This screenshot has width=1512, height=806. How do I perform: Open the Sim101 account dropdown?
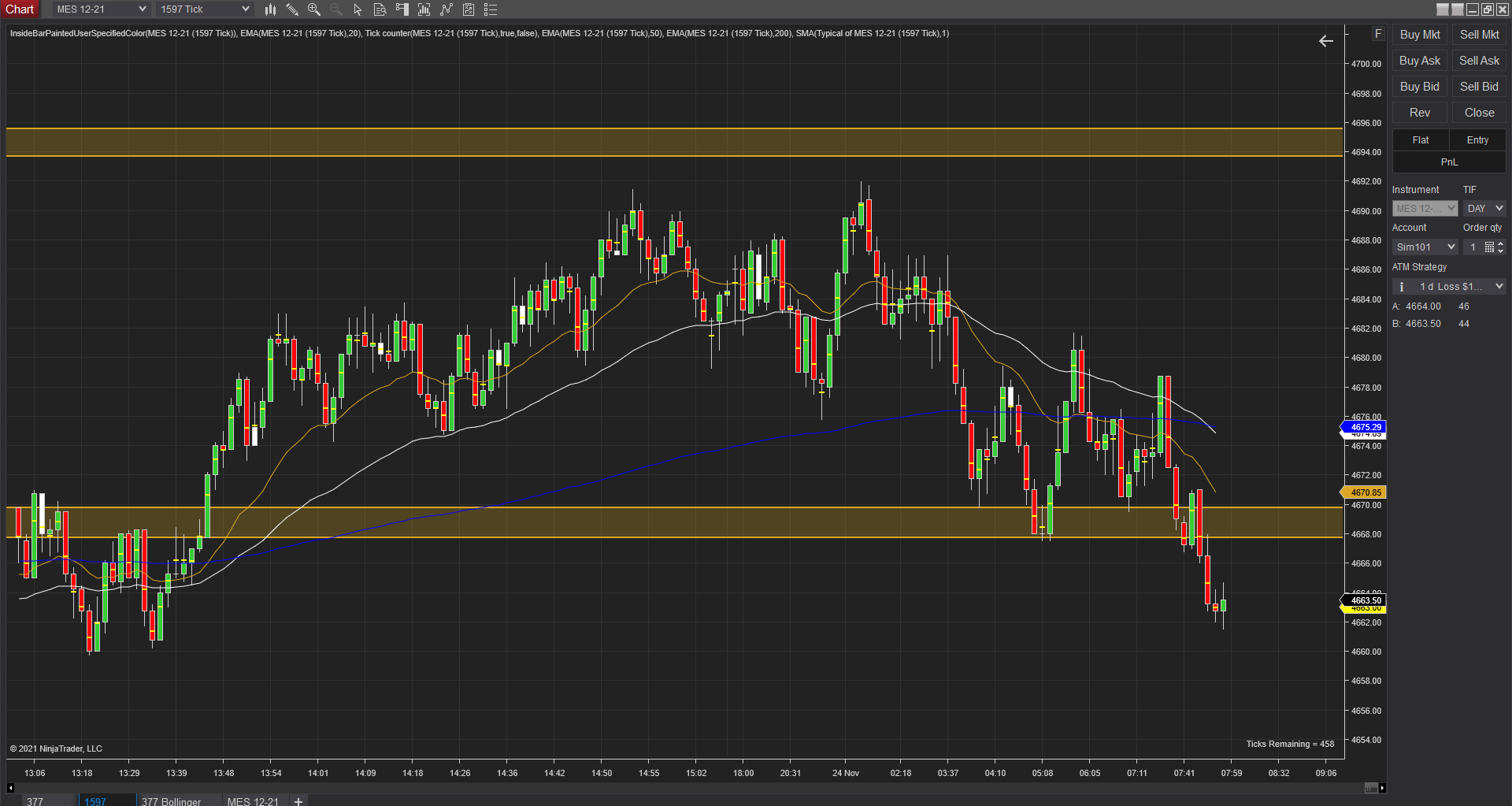(x=1425, y=247)
